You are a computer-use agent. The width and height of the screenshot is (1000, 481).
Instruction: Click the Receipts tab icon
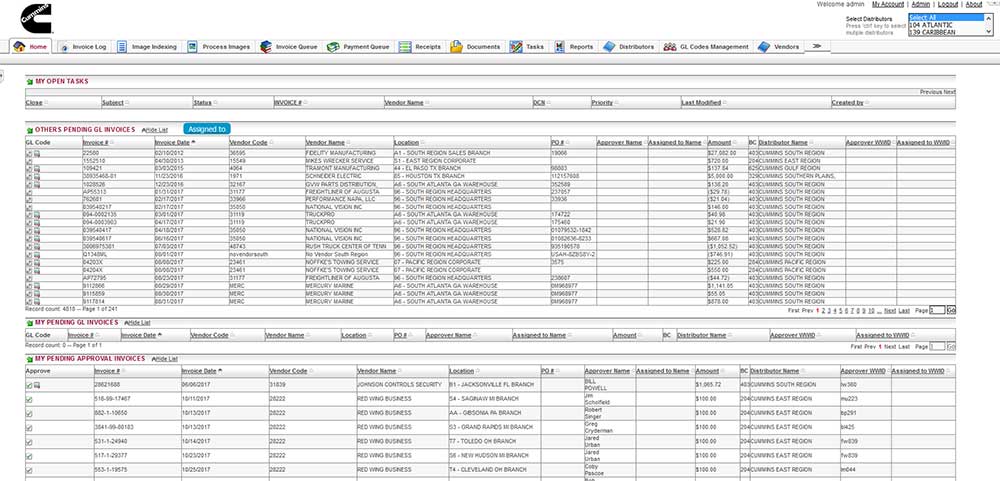point(406,47)
